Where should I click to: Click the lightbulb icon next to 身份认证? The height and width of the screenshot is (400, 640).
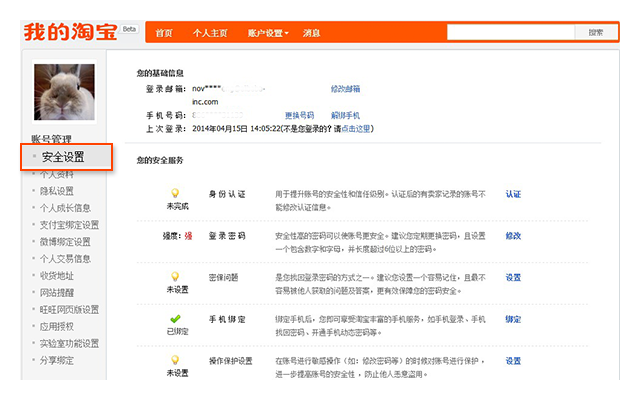click(x=176, y=192)
